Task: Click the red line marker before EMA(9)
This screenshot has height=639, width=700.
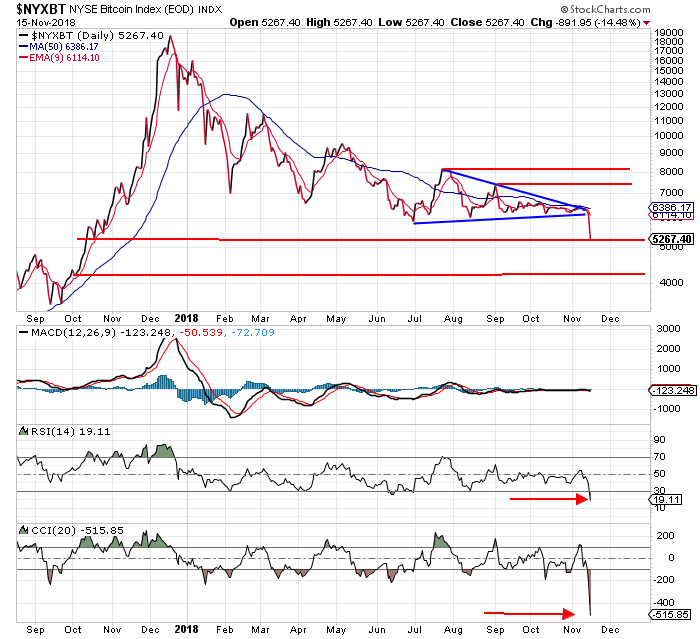Action: [x=24, y=58]
